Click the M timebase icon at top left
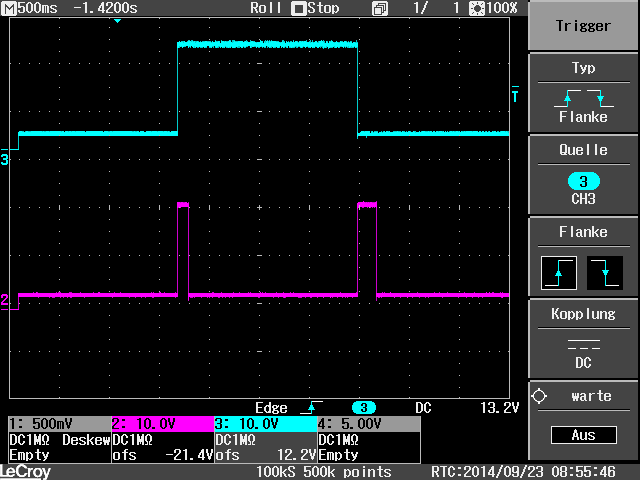This screenshot has height=480, width=640. (9, 9)
